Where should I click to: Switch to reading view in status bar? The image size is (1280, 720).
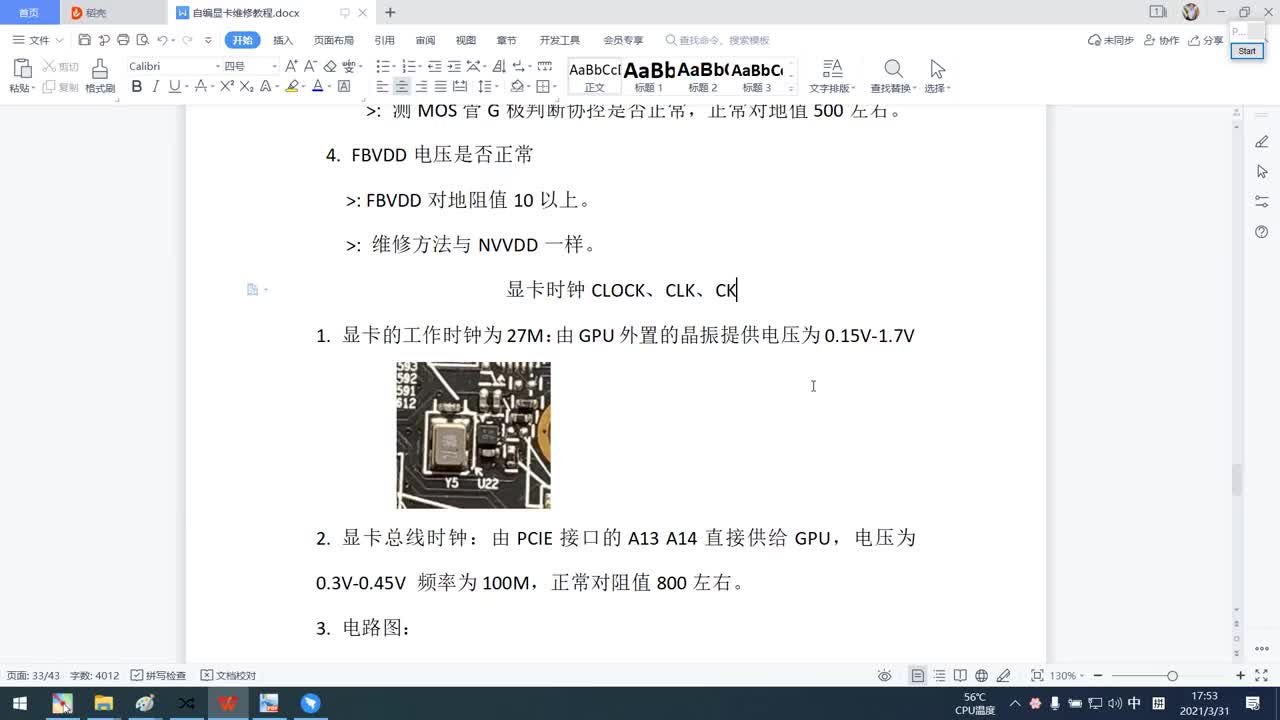click(960, 676)
